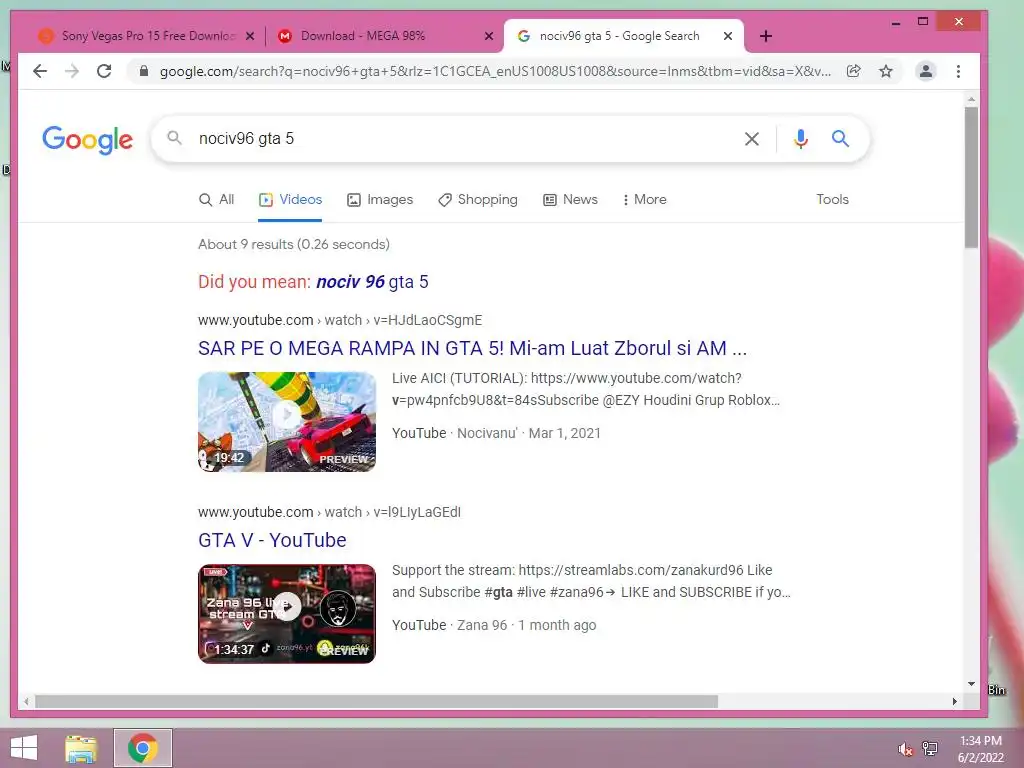
Task: Open the Chrome three-dot menu
Action: [x=958, y=71]
